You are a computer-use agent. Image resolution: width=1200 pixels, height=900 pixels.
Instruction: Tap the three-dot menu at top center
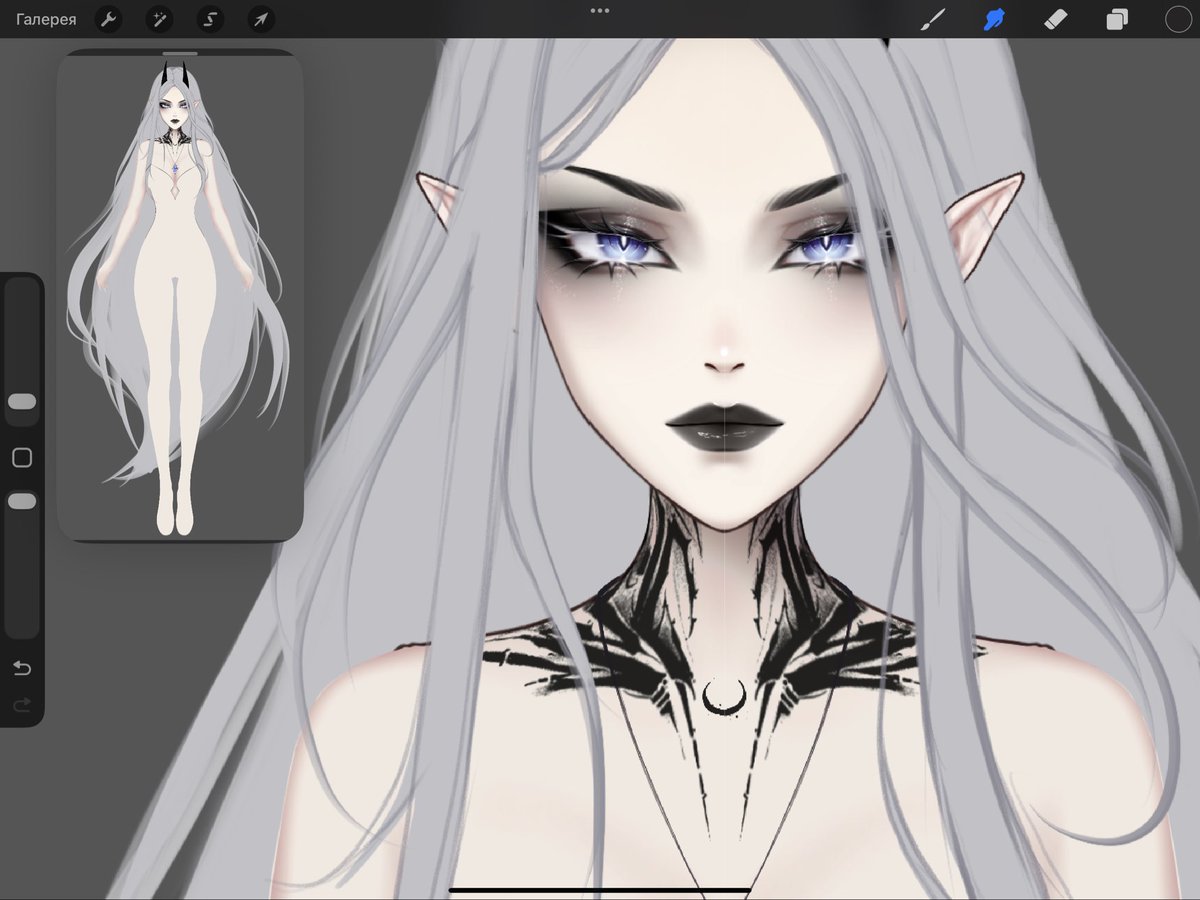click(x=600, y=11)
